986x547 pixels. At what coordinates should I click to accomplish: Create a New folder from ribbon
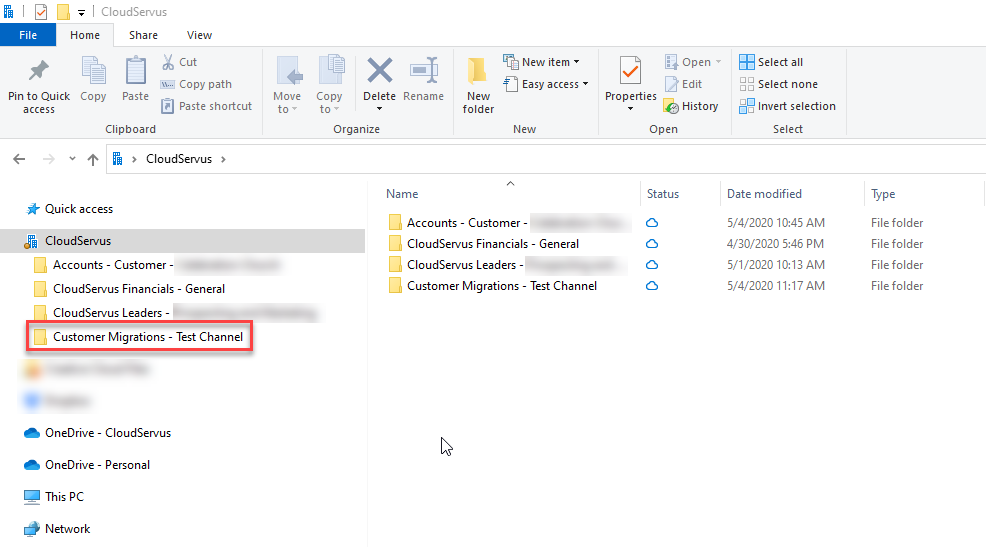pyautogui.click(x=478, y=85)
